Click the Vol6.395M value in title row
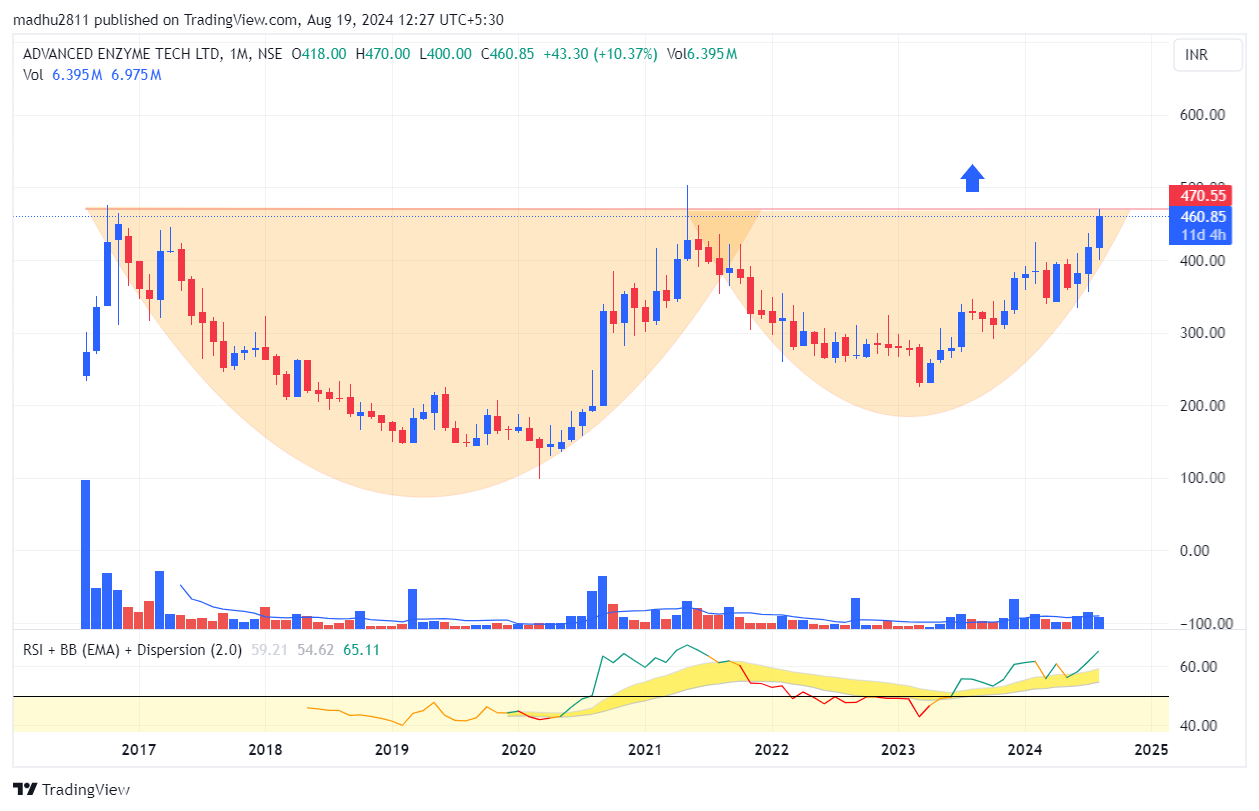The height and width of the screenshot is (811, 1259). point(702,54)
